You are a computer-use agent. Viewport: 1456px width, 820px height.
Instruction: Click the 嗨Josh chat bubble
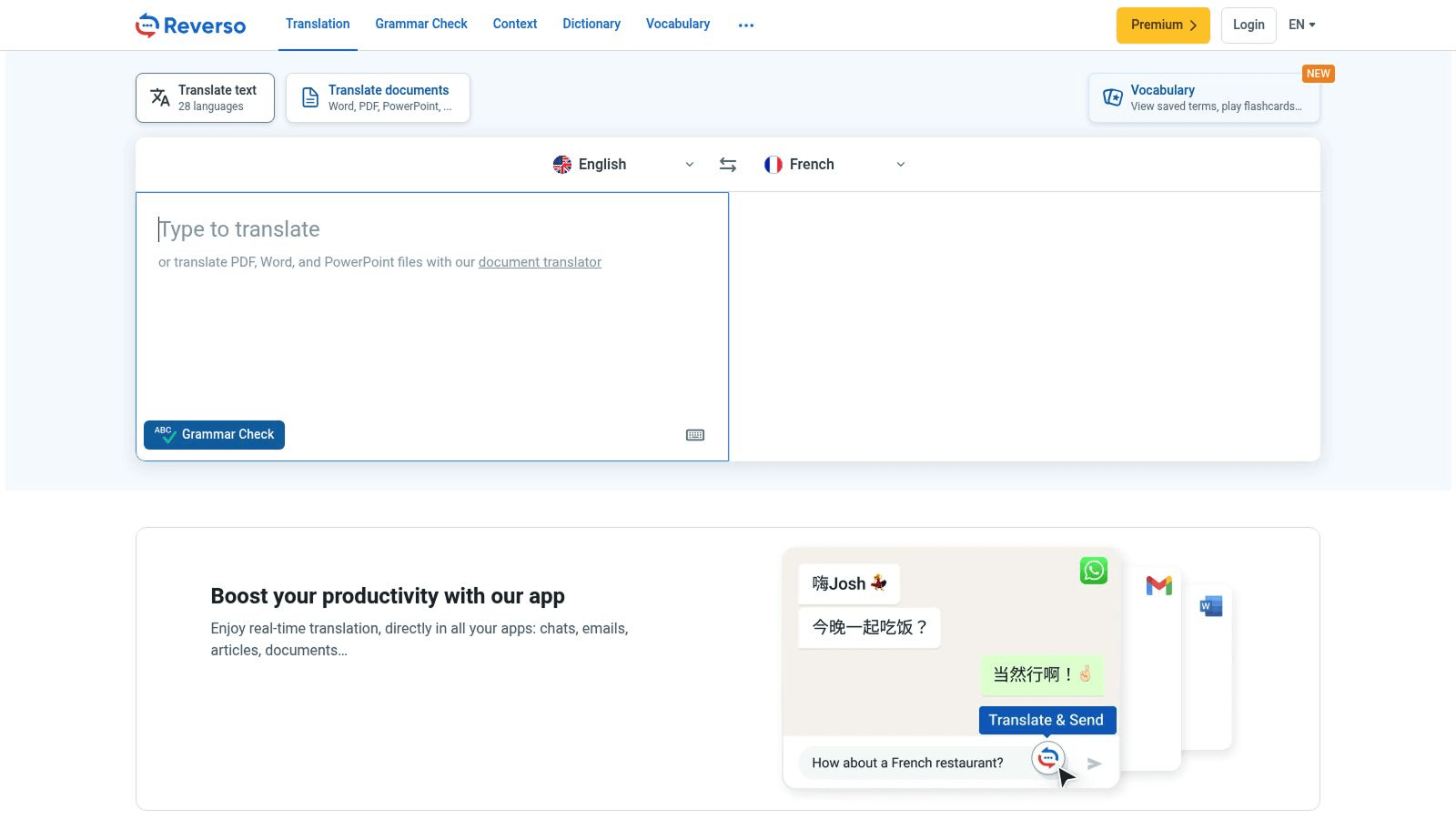849,583
